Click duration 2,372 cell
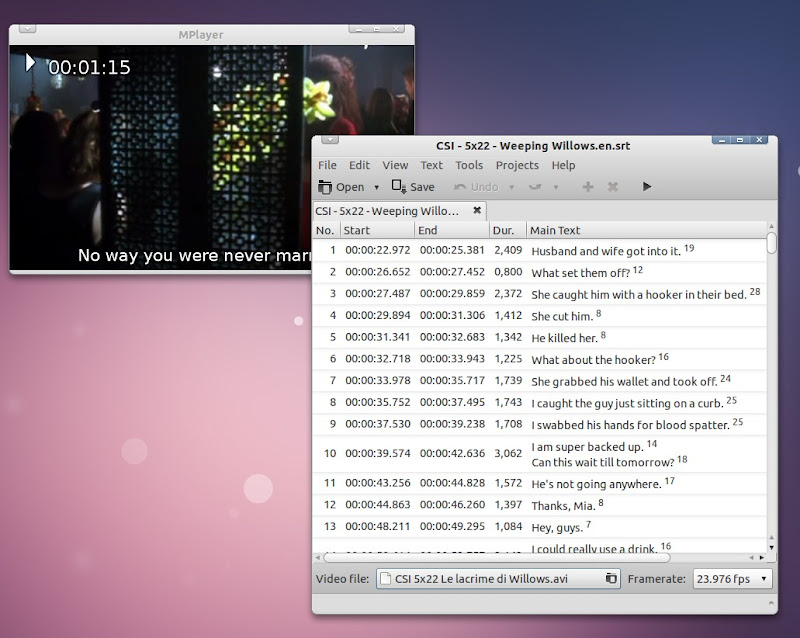Screen dimensions: 800x638 pyautogui.click(x=508, y=293)
